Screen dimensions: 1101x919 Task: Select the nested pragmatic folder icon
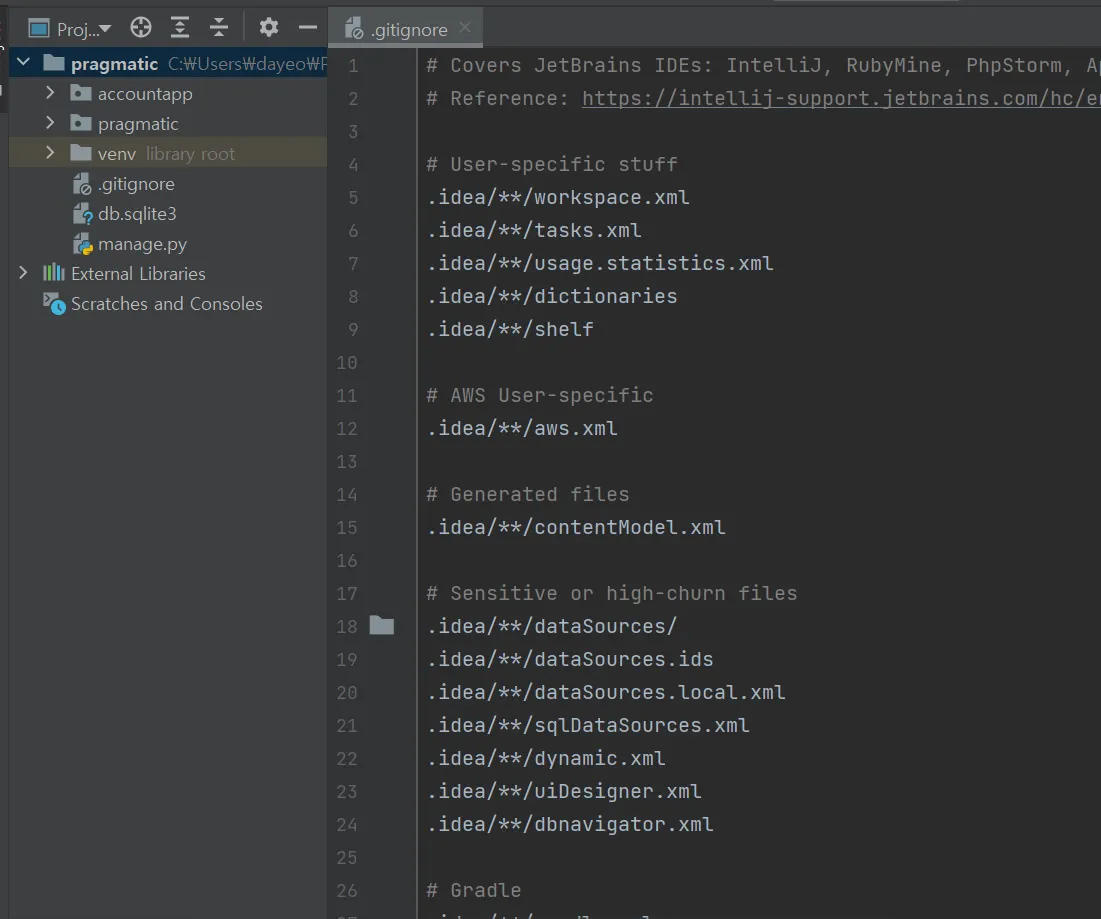pyautogui.click(x=81, y=123)
